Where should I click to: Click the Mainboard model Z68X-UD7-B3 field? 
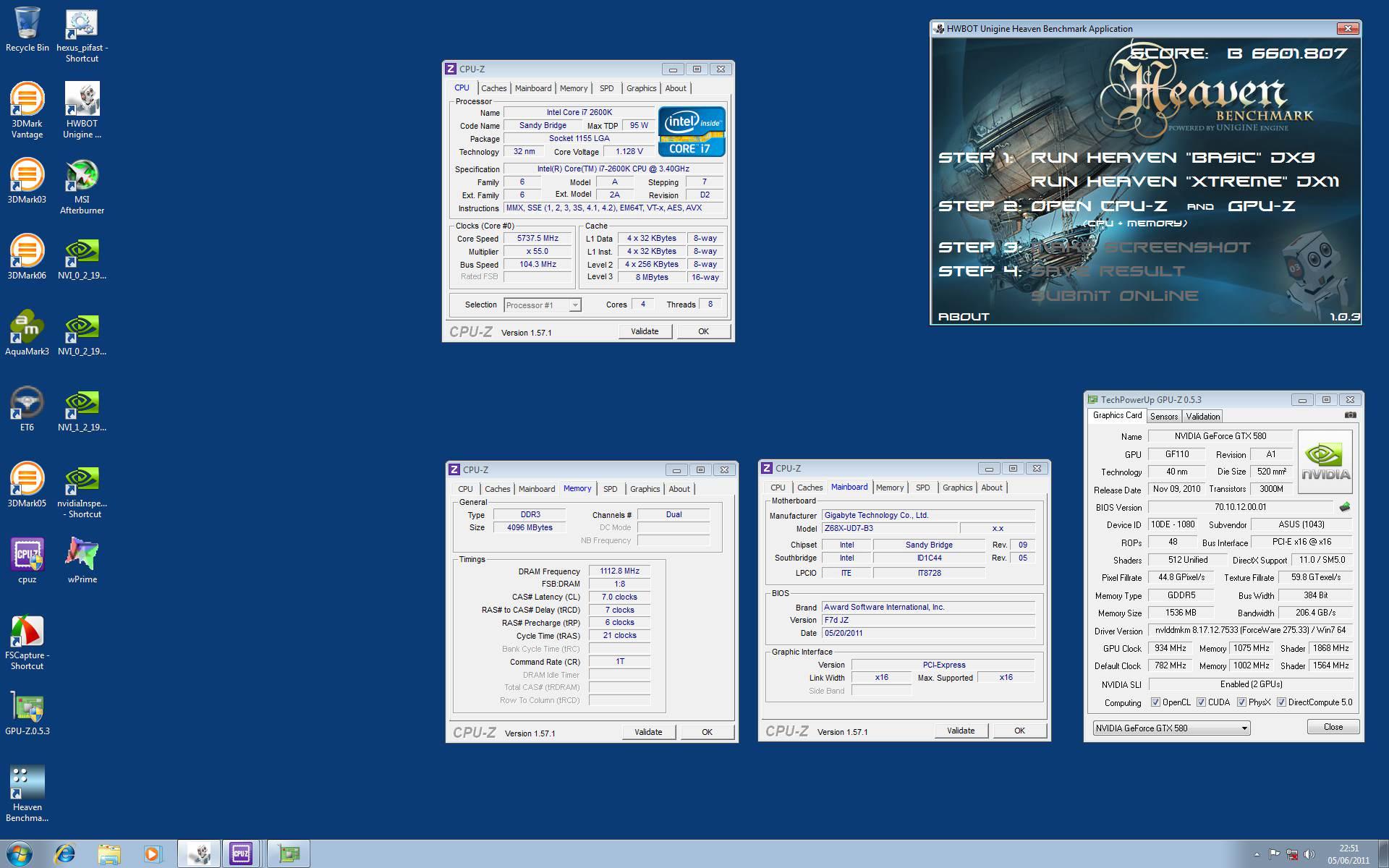pos(889,528)
